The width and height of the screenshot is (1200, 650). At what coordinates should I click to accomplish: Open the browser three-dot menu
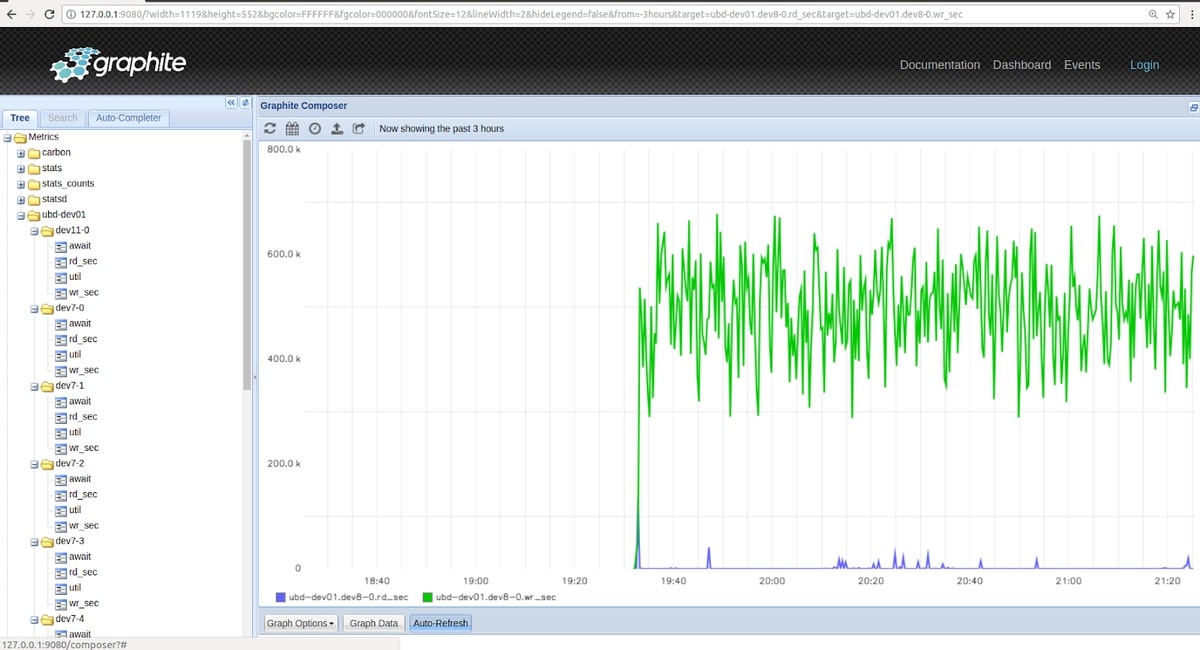coord(1190,14)
